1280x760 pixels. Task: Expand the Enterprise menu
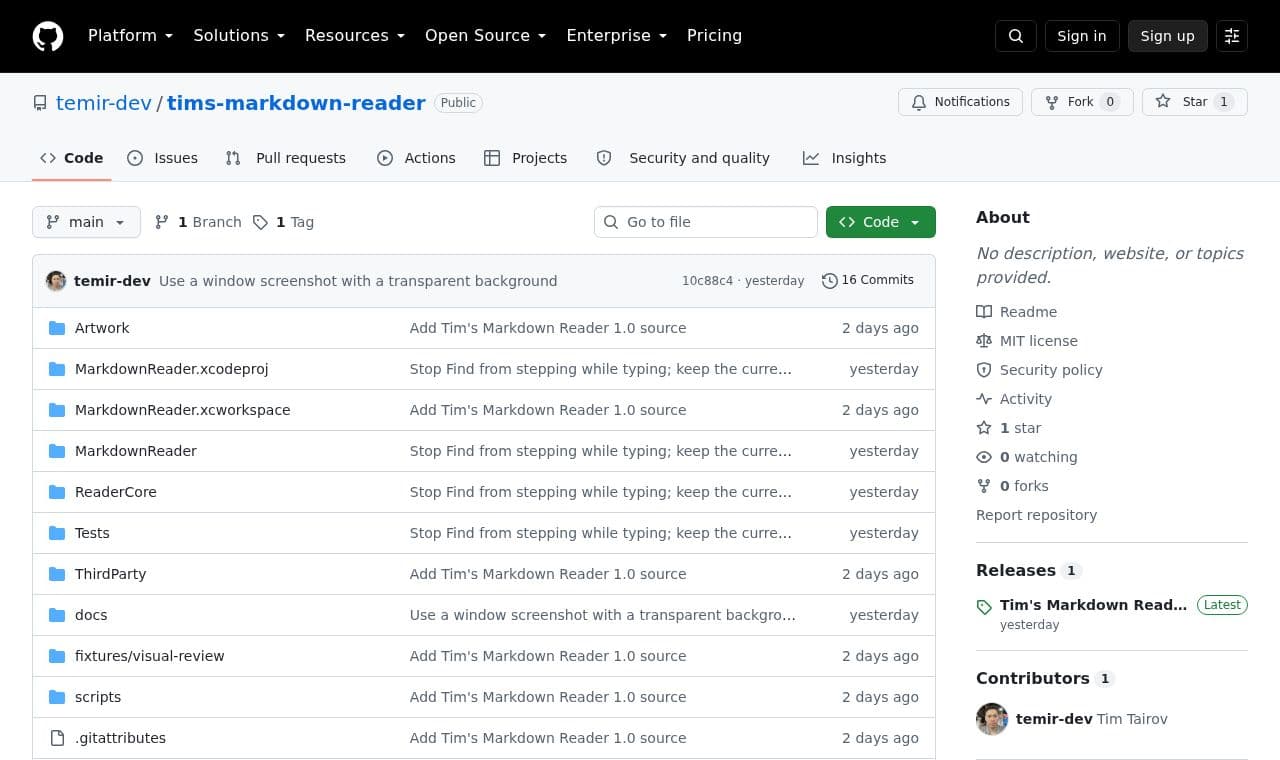point(617,36)
